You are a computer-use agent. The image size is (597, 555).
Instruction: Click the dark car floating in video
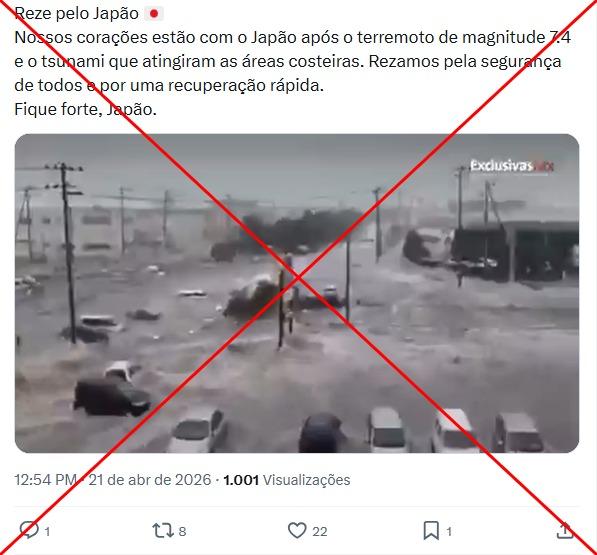112,396
